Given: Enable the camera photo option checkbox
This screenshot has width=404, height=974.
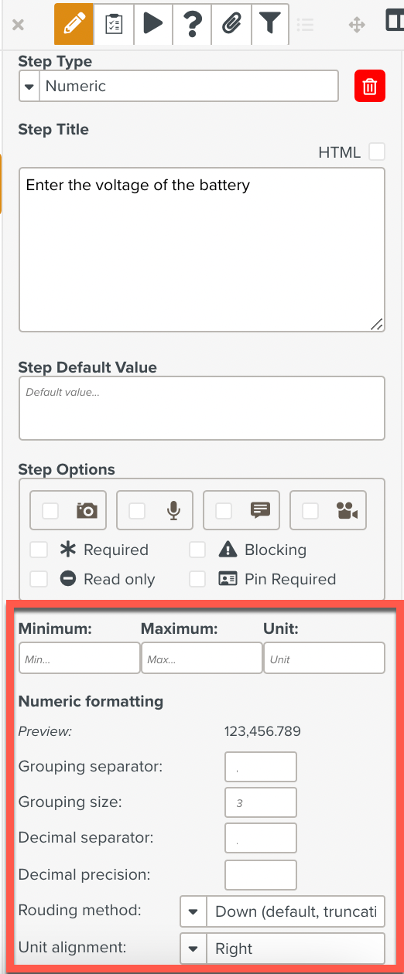Looking at the screenshot, I should [x=50, y=511].
